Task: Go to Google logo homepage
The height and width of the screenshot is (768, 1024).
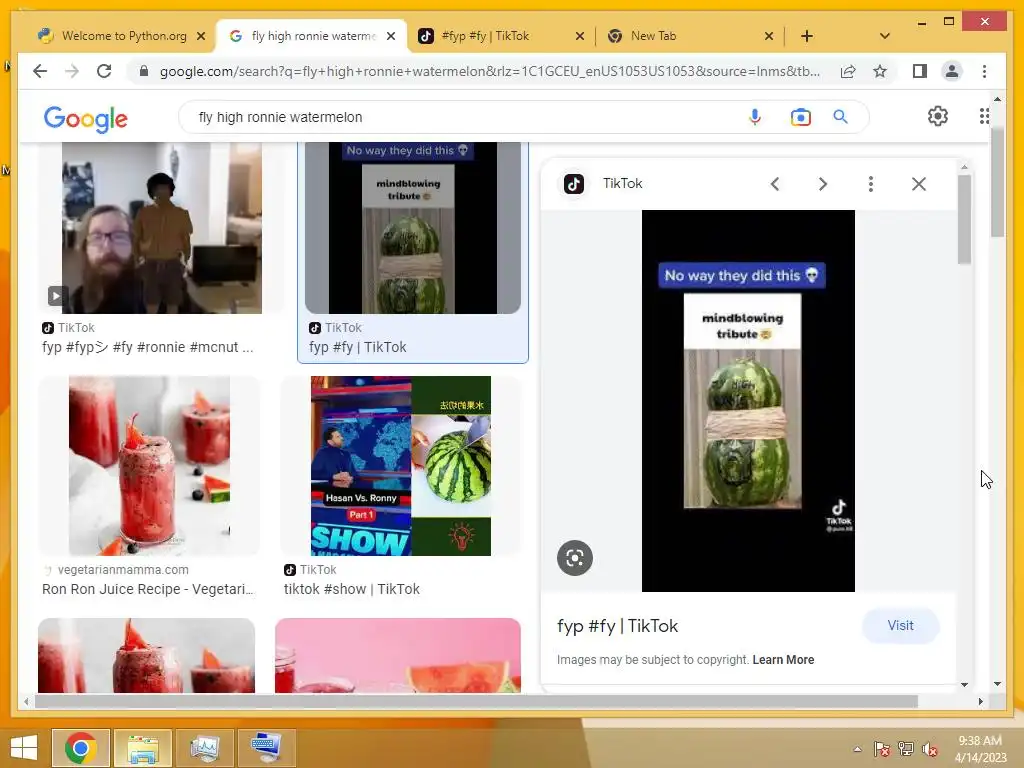Action: point(86,119)
